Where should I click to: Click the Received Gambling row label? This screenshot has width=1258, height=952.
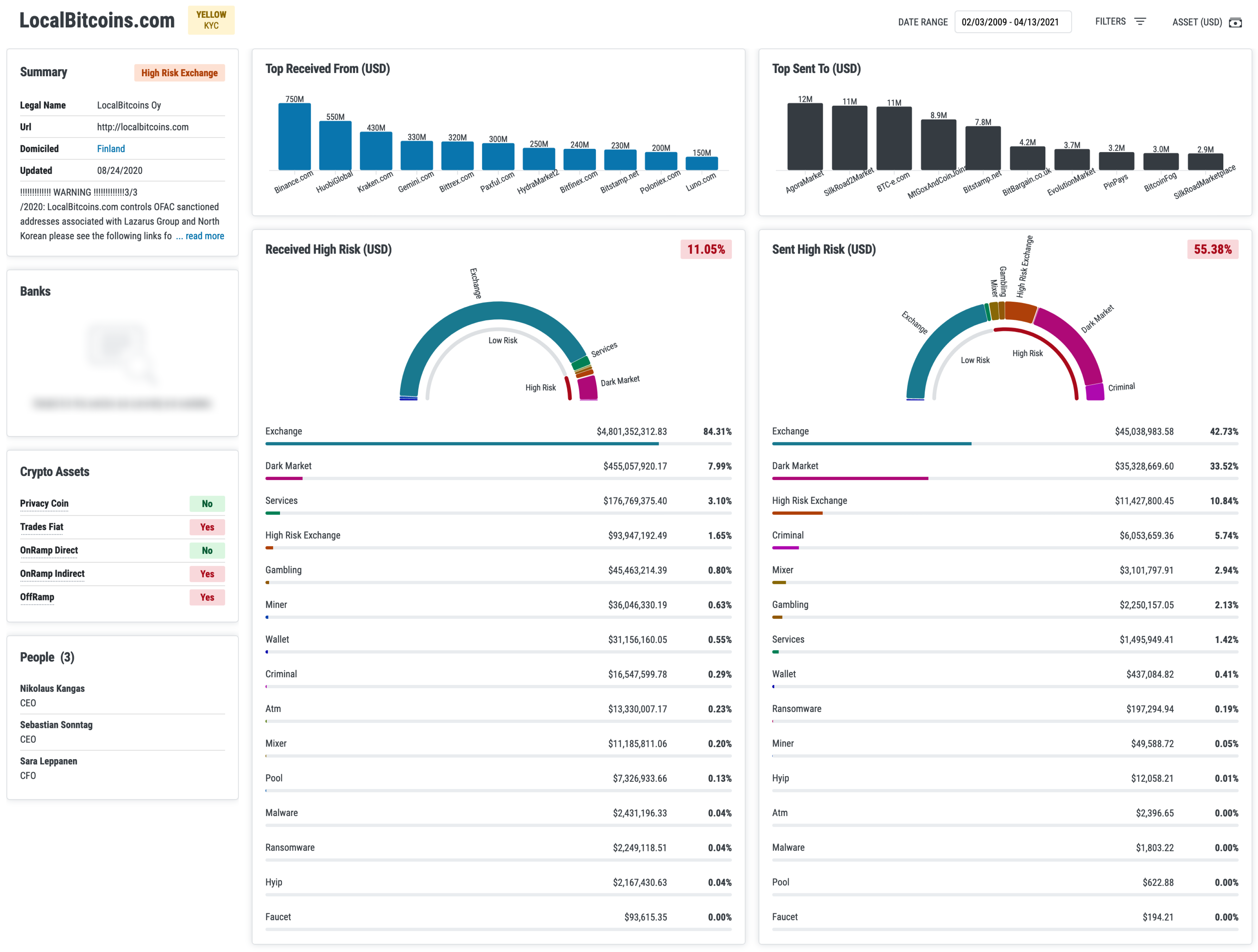283,570
